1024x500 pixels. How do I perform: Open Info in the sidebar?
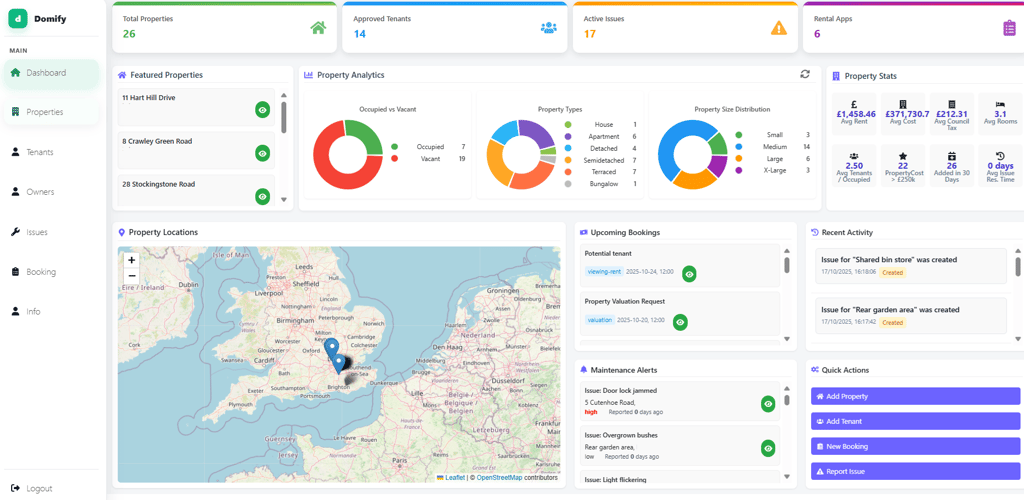click(52, 311)
